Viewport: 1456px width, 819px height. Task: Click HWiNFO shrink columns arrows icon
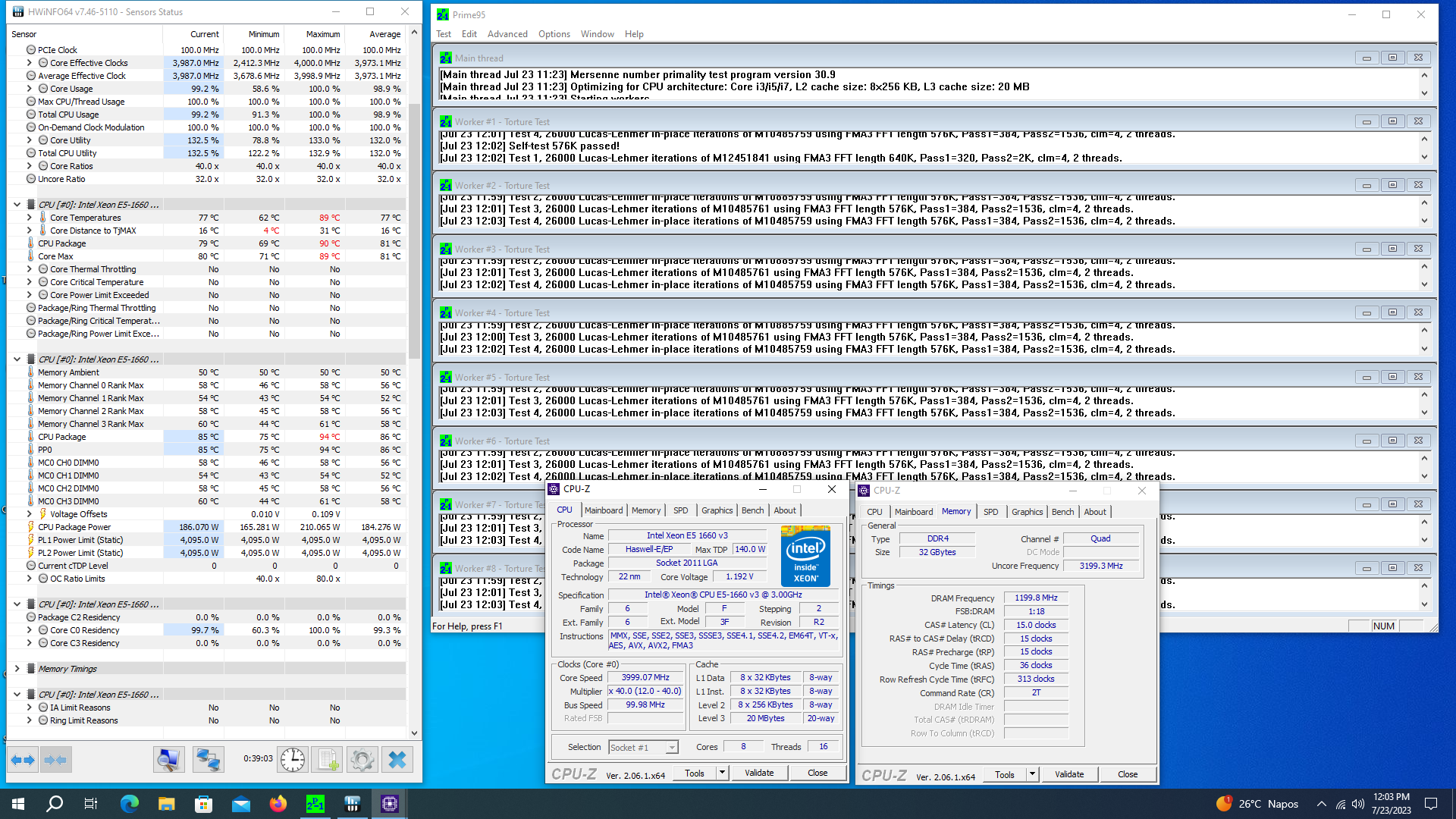click(x=55, y=759)
